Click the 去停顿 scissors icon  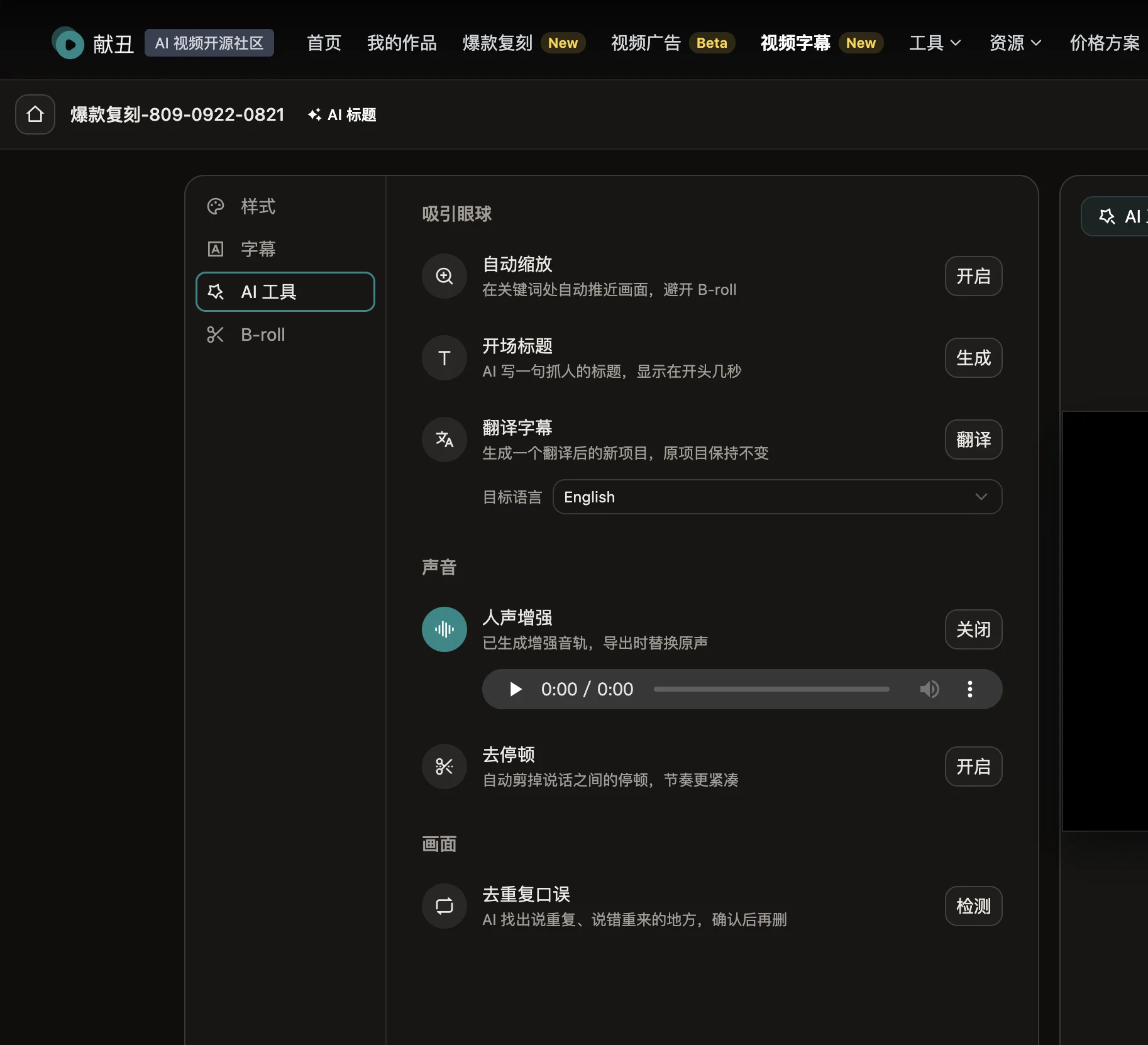pos(444,766)
